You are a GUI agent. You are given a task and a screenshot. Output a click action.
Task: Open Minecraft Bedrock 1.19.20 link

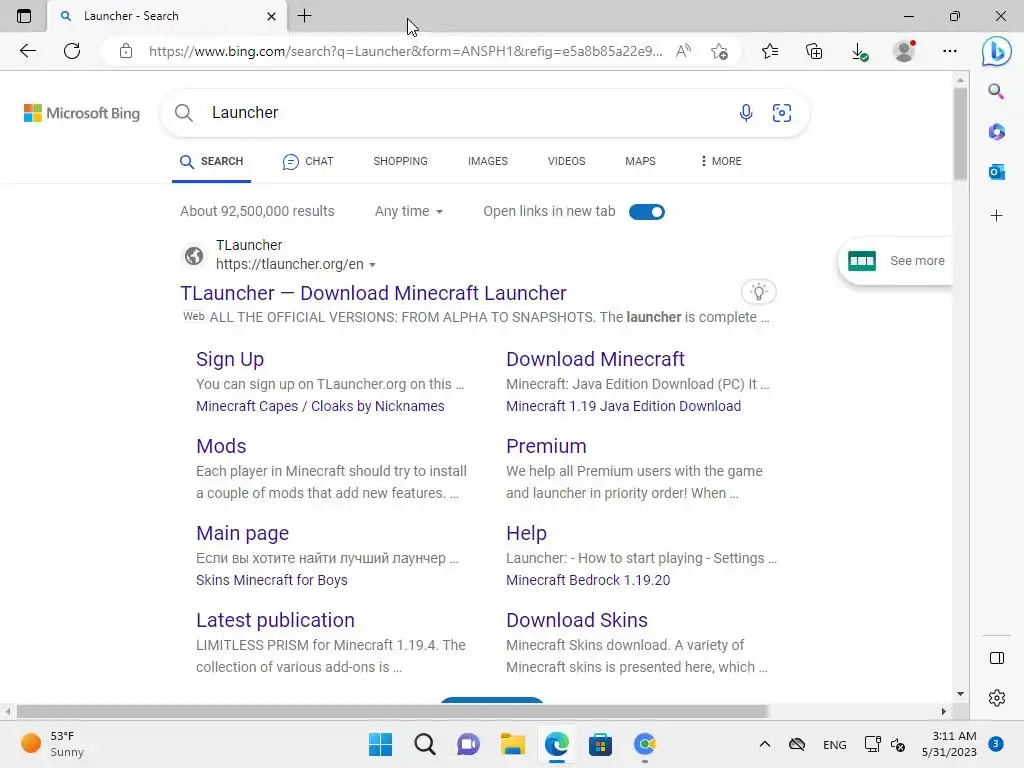pos(588,580)
